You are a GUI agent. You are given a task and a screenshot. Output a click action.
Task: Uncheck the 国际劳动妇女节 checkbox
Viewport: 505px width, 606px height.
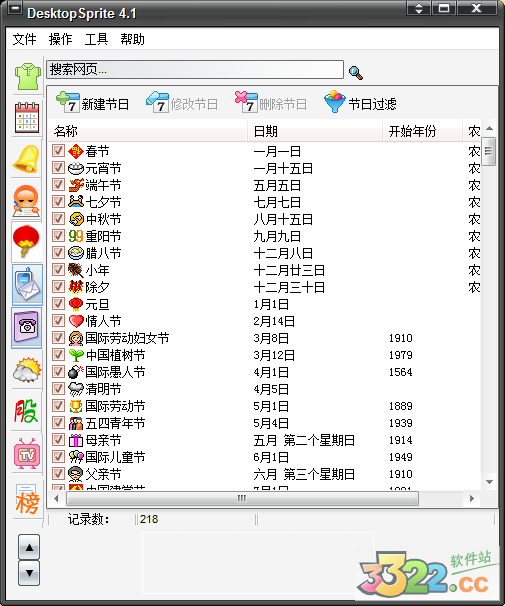coord(58,338)
